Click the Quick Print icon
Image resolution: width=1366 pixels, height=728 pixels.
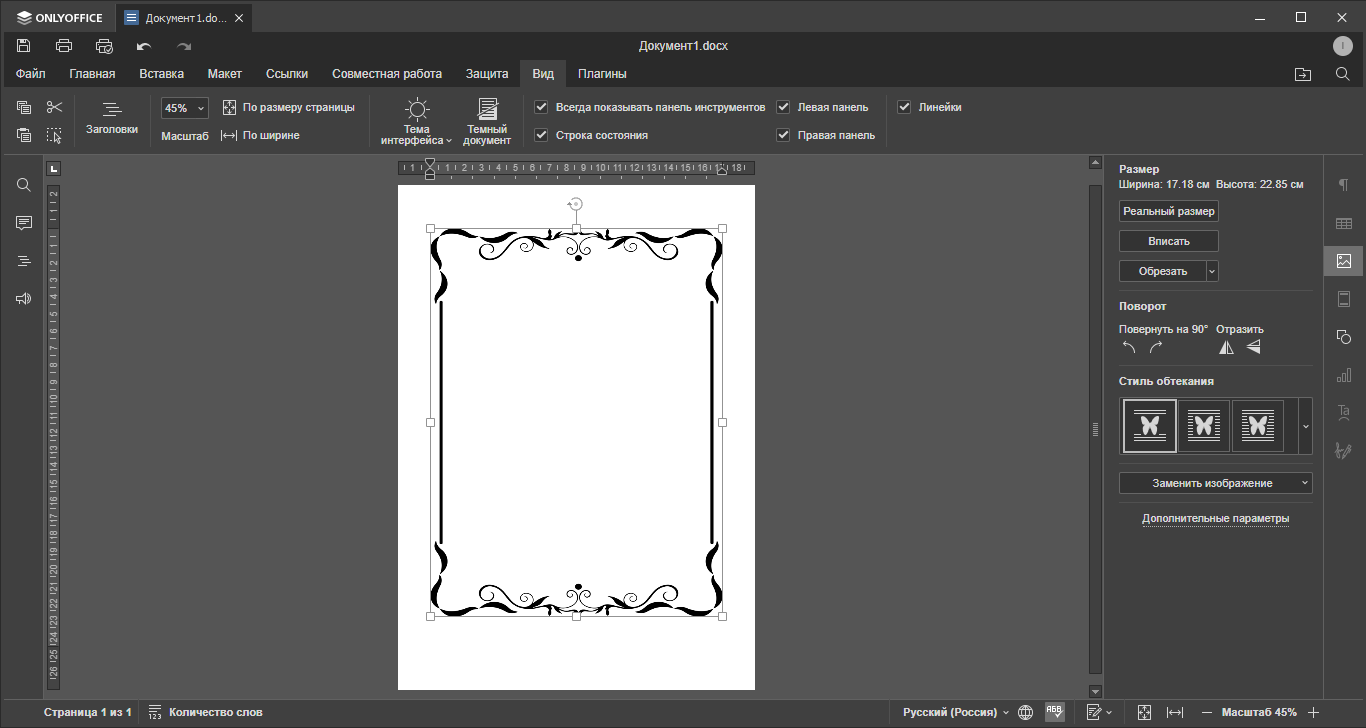[104, 46]
